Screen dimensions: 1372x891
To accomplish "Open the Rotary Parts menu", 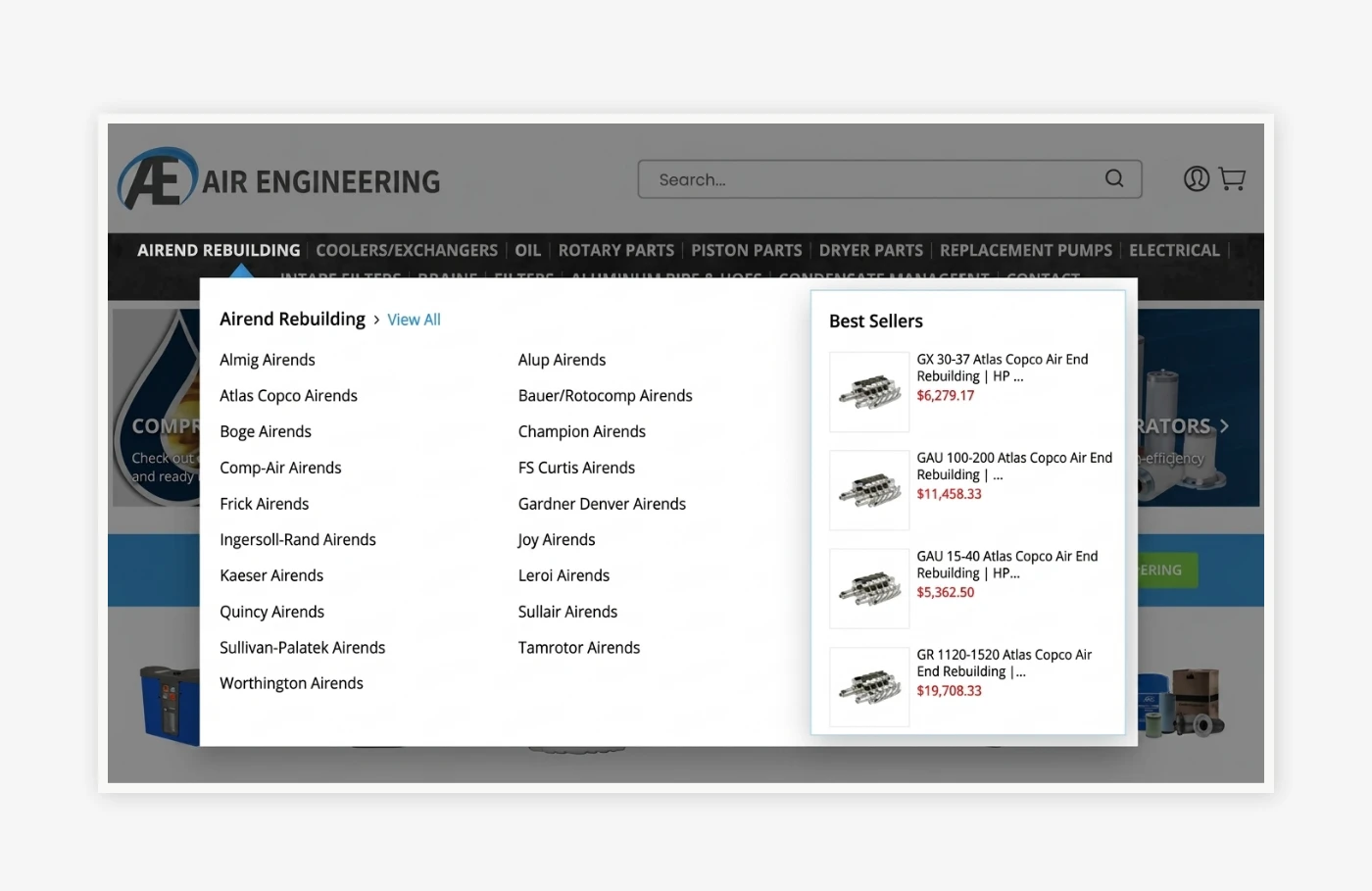I will click(616, 250).
